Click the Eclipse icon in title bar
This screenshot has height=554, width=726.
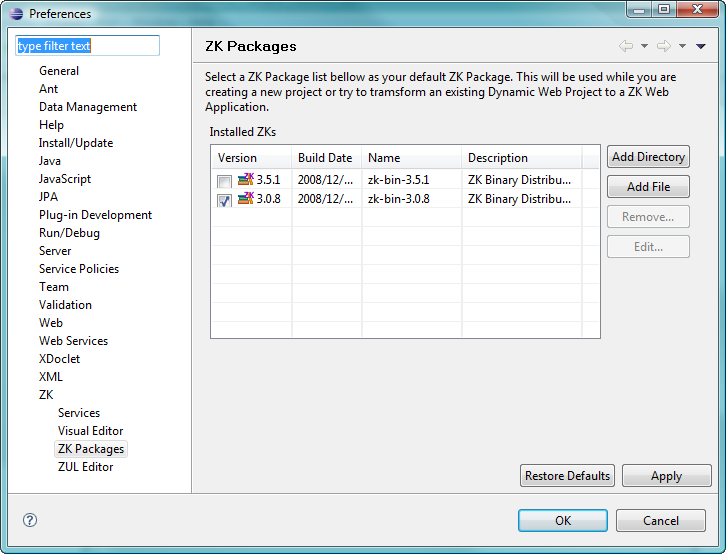point(16,13)
